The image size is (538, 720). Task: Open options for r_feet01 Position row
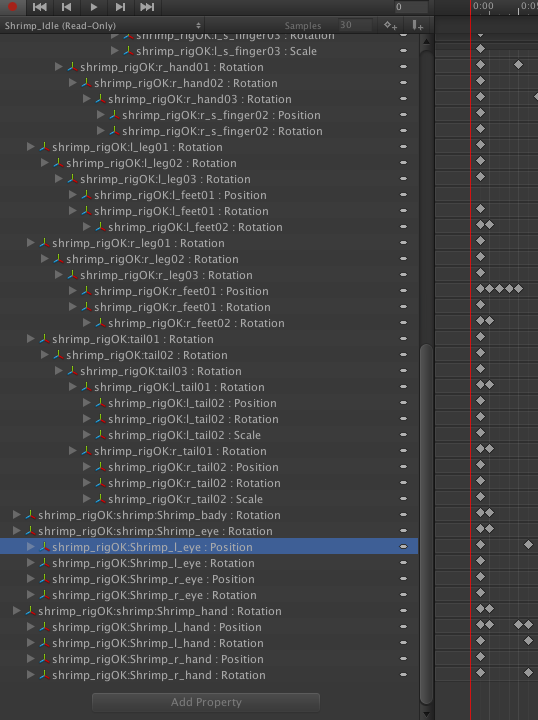404,291
